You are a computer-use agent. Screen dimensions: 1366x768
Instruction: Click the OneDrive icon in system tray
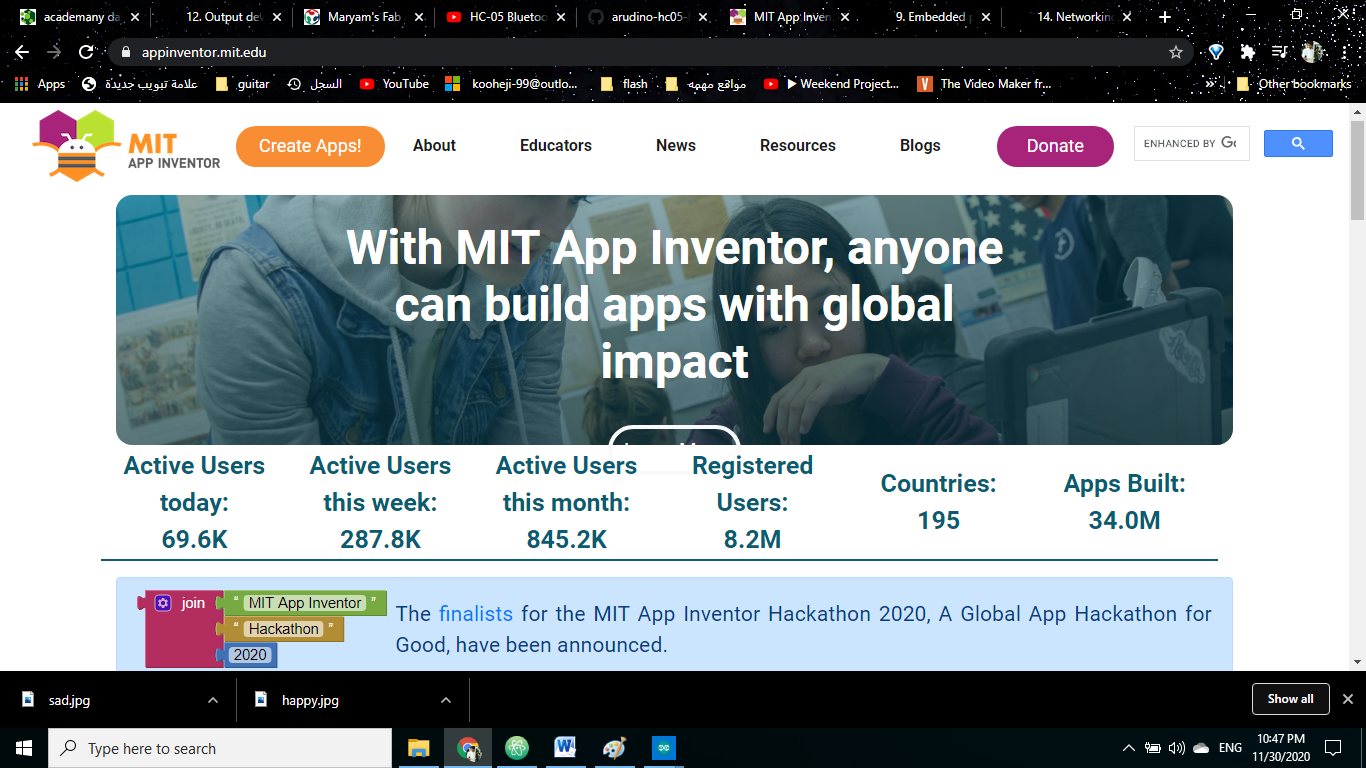click(1201, 748)
